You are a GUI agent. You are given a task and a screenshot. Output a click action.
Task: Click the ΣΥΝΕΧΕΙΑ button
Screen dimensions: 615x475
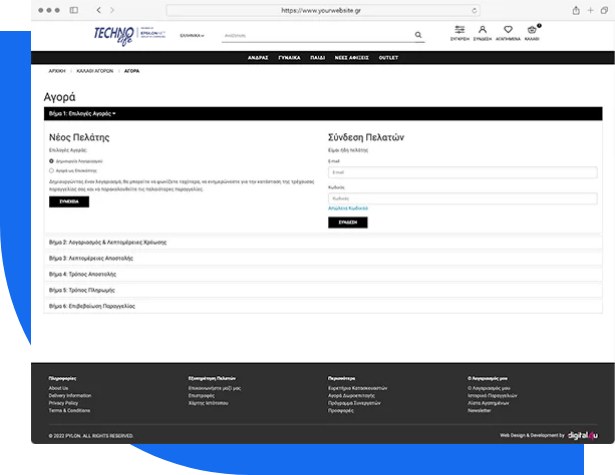pyautogui.click(x=69, y=202)
